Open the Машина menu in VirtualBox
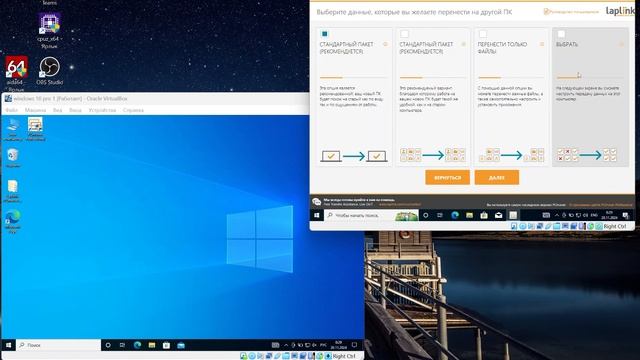Image resolution: width=640 pixels, height=360 pixels. [36, 110]
